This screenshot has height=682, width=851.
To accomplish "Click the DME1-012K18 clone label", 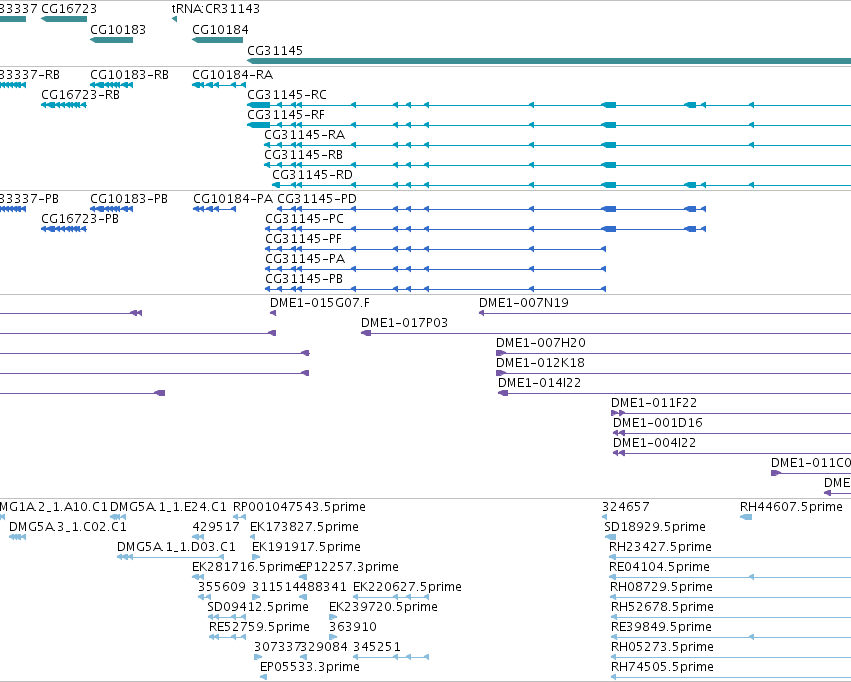I will (x=540, y=363).
